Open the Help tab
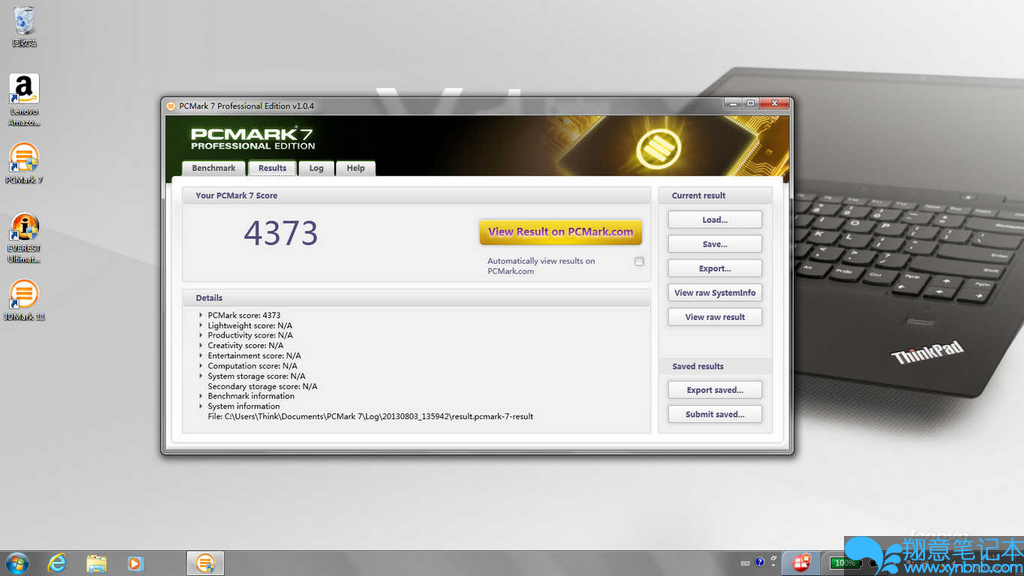The height and width of the screenshot is (576, 1024). [355, 168]
